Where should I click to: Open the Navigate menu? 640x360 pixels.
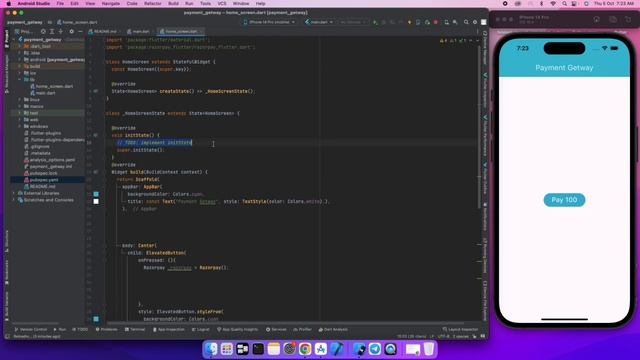[x=111, y=4]
